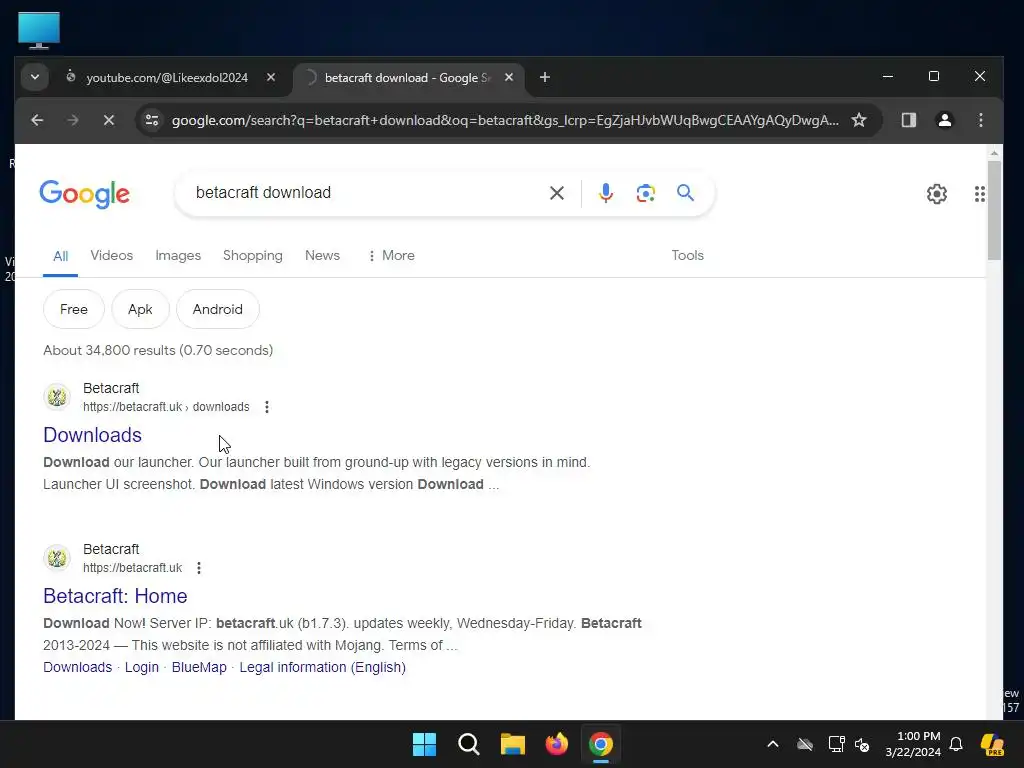Open the clock showing 1:00 PM
The height and width of the screenshot is (768, 1024).
(x=913, y=744)
